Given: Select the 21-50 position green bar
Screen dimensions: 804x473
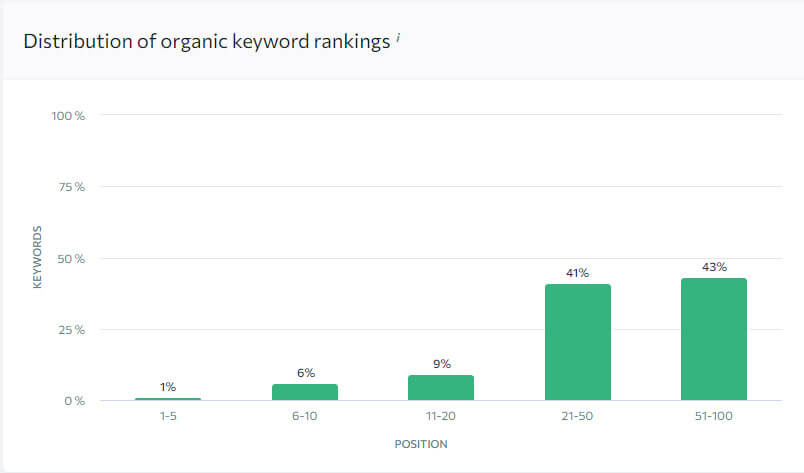Looking at the screenshot, I should click(x=578, y=342).
